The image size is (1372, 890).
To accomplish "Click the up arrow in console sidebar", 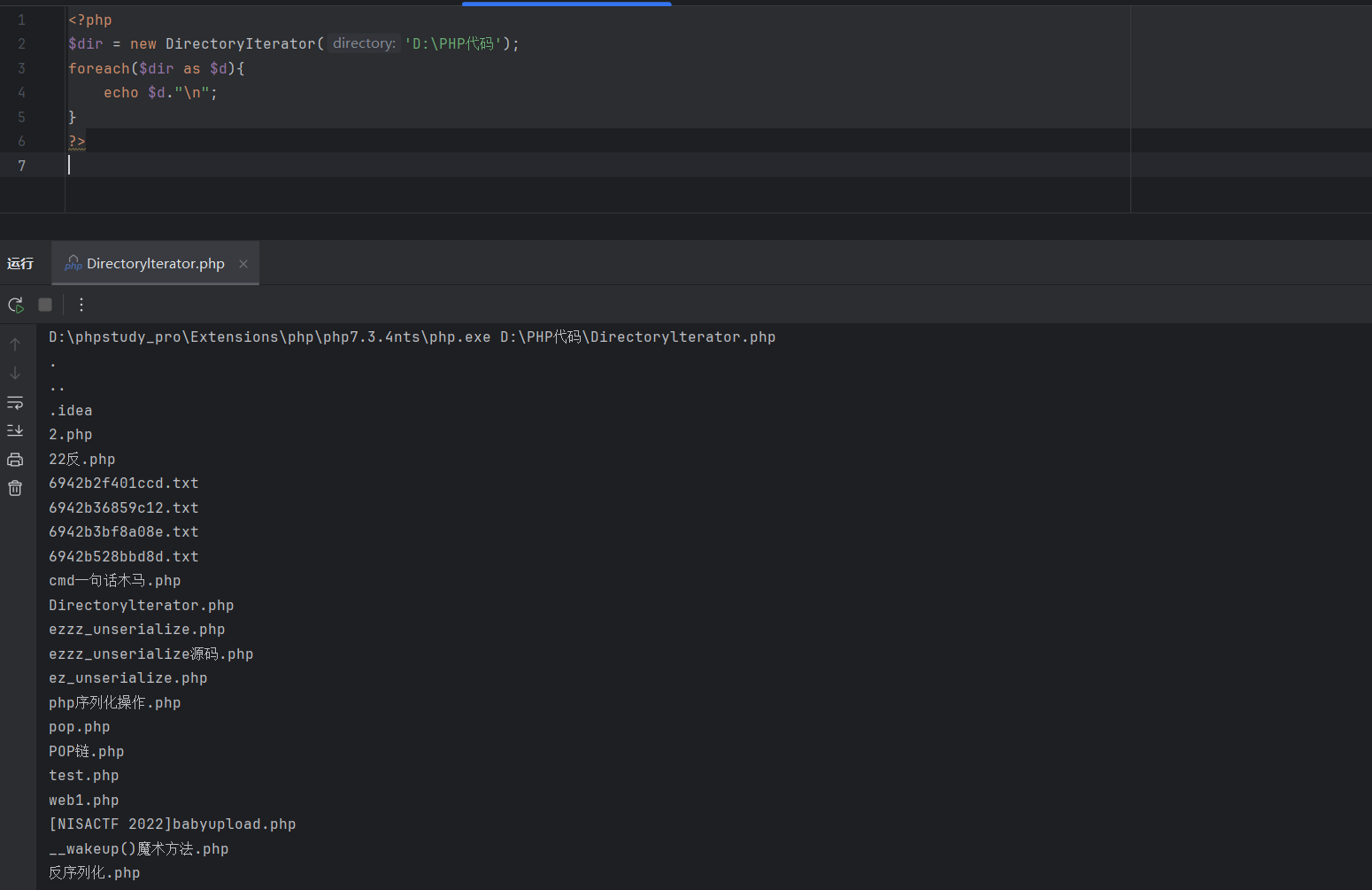I will (x=15, y=344).
